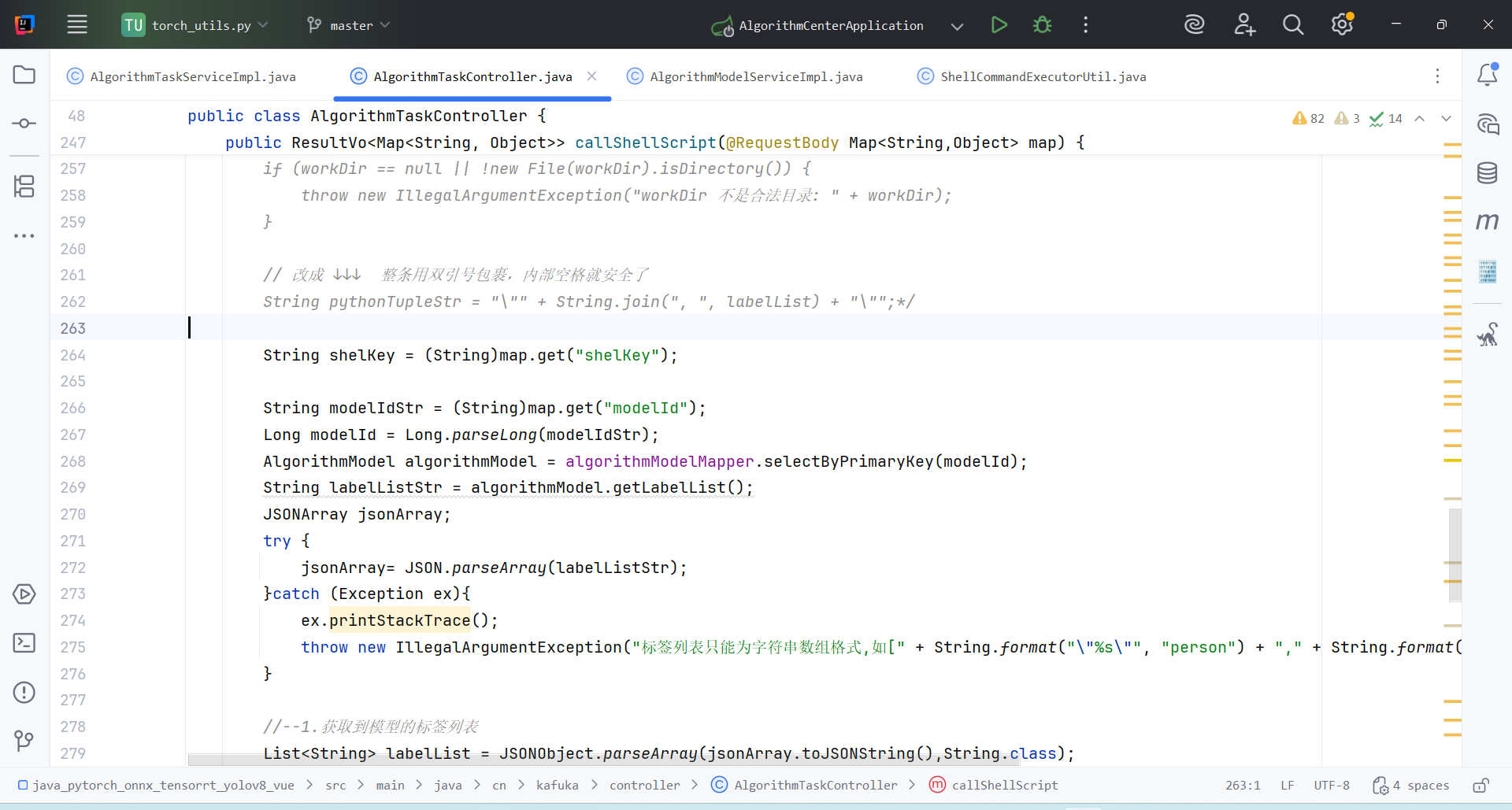The width and height of the screenshot is (1512, 810).
Task: Open the AI assistant swirl icon
Action: coord(1195,24)
